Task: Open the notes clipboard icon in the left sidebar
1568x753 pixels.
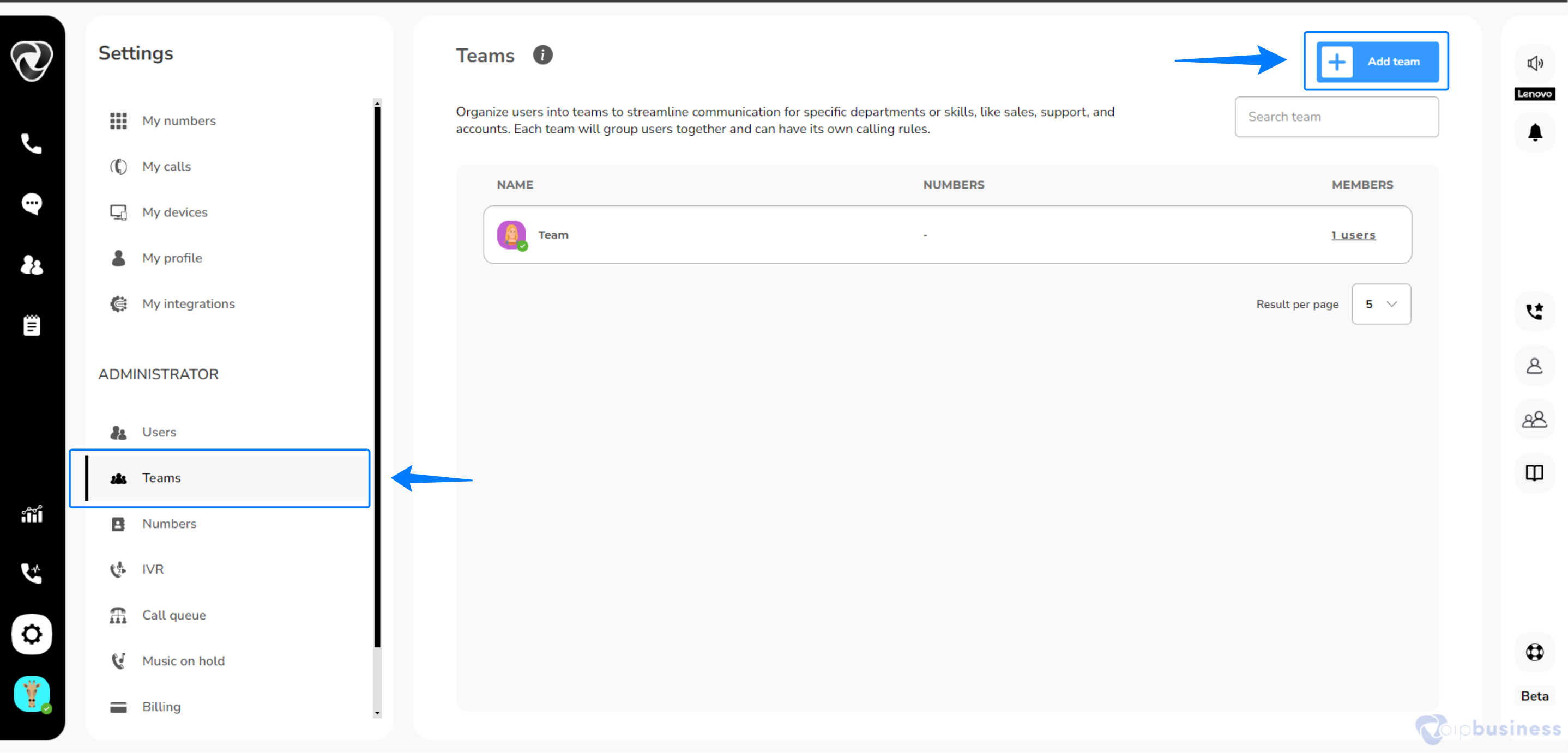Action: (32, 325)
